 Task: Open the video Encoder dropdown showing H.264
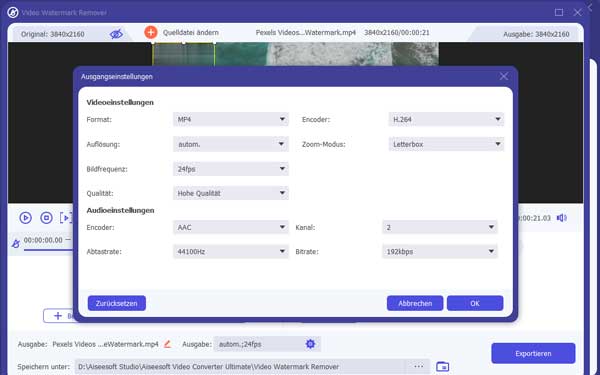pos(446,119)
